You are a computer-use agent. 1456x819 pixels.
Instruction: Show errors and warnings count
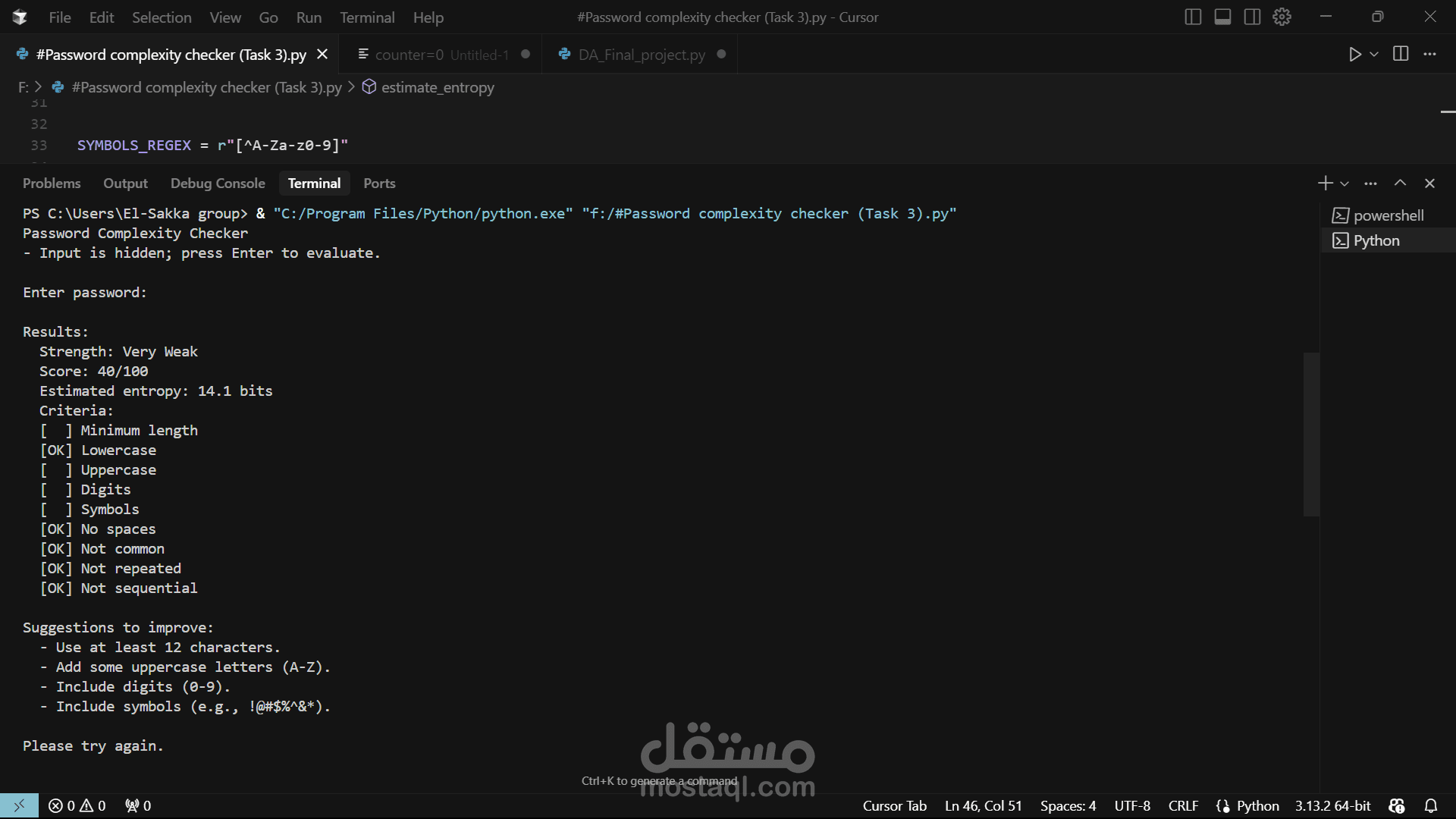click(77, 805)
